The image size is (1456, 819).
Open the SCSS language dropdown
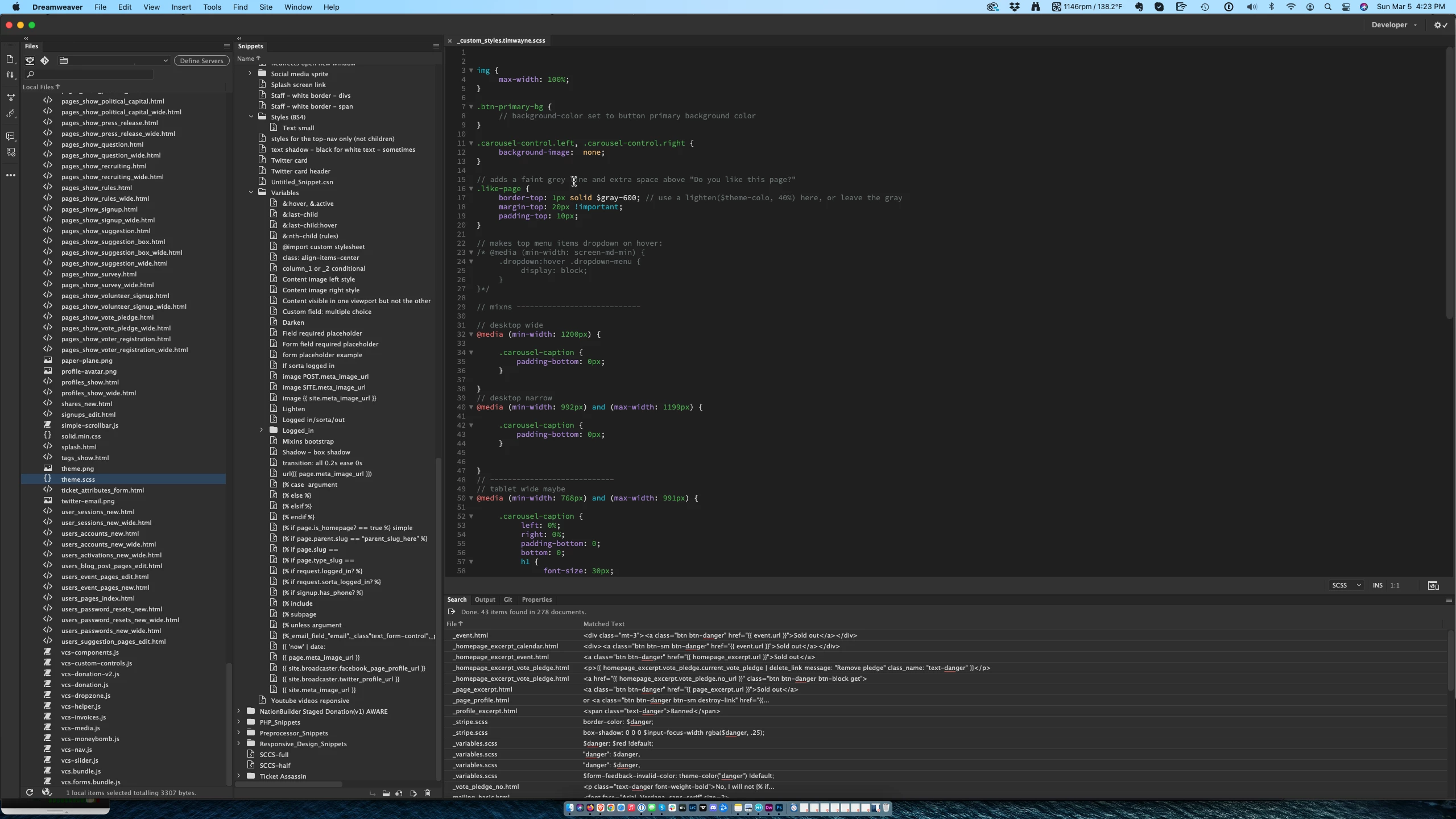tap(1346, 585)
